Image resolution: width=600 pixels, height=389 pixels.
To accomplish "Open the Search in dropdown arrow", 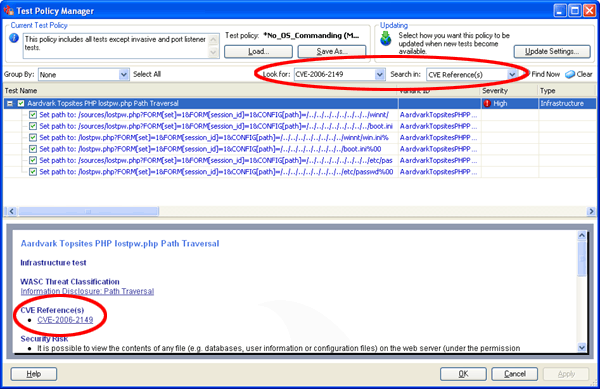I will click(x=512, y=75).
